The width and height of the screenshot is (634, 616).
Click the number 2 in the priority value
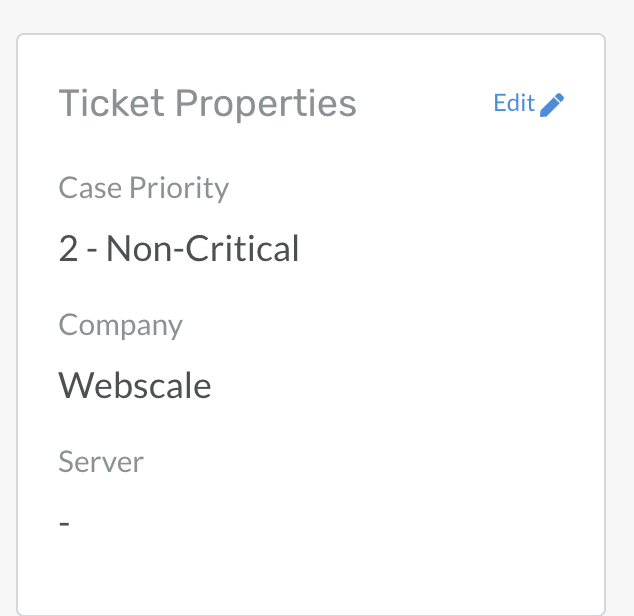(x=68, y=248)
